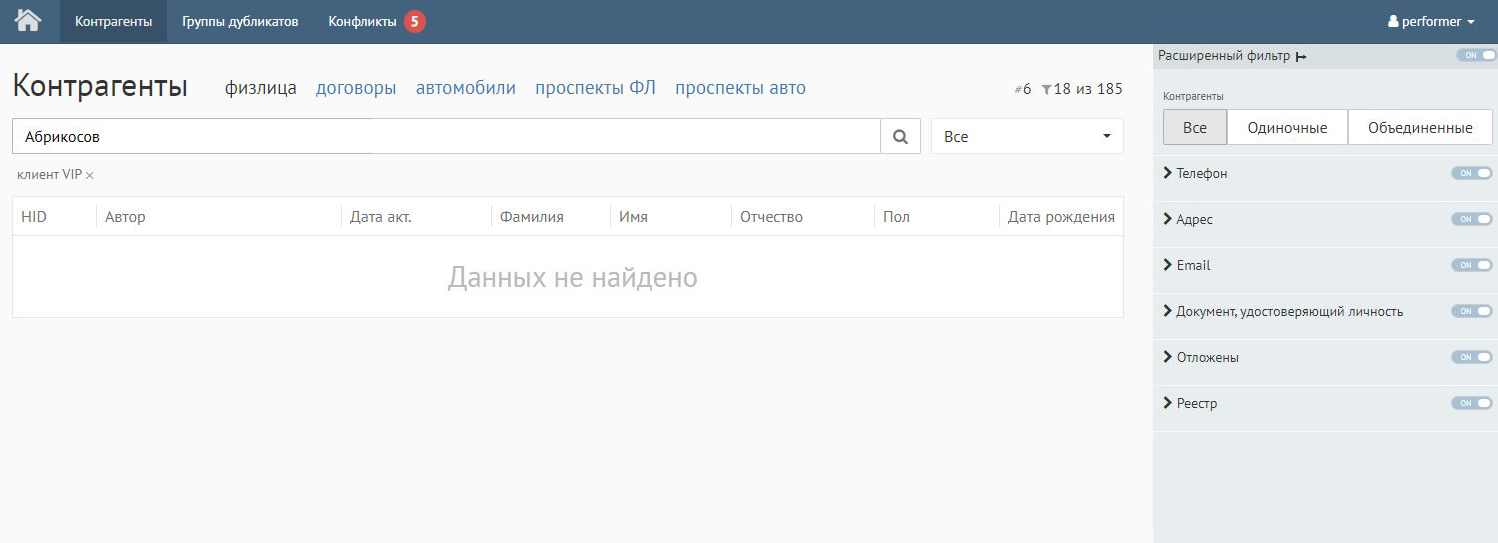Sort by the Пол column header
Image resolution: width=1498 pixels, height=543 pixels.
coord(897,217)
